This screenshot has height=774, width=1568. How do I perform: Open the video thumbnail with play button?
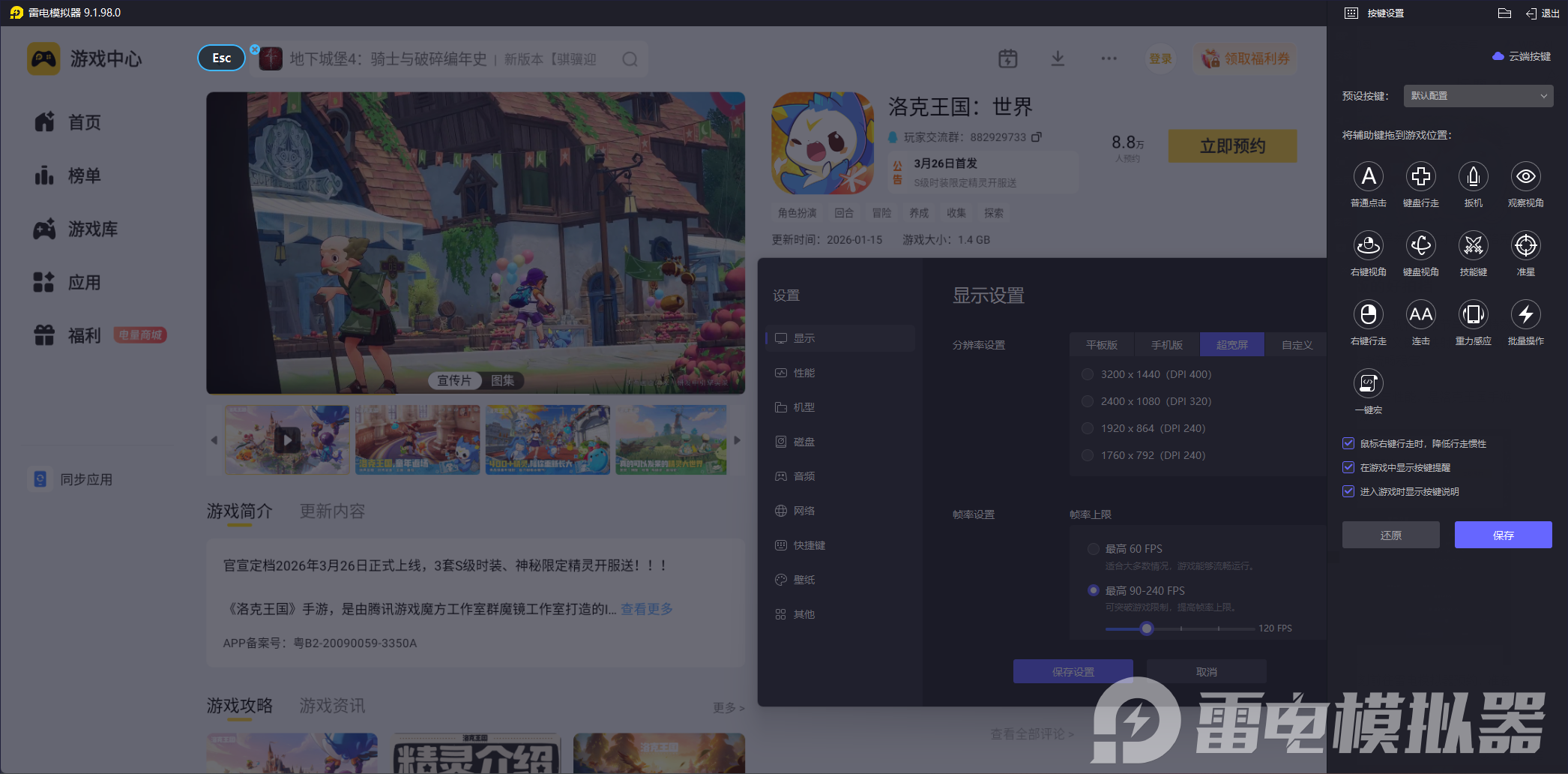pos(287,440)
